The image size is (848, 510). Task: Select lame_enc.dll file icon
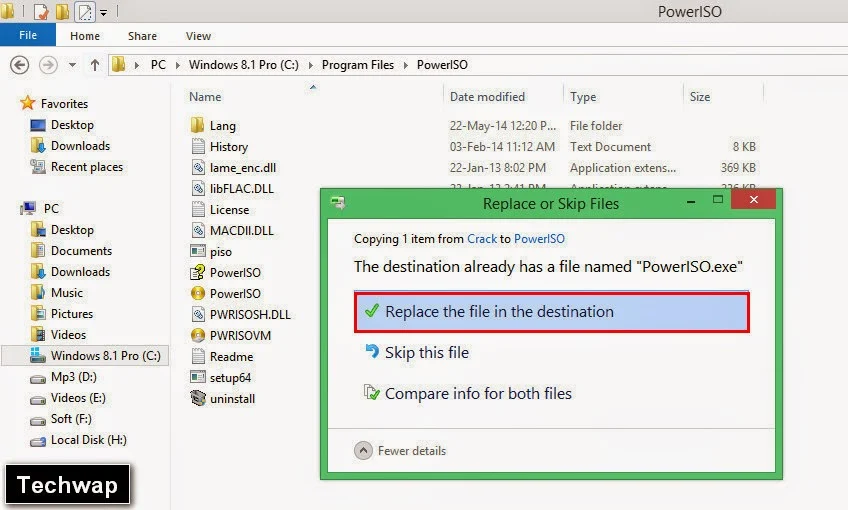(x=198, y=168)
